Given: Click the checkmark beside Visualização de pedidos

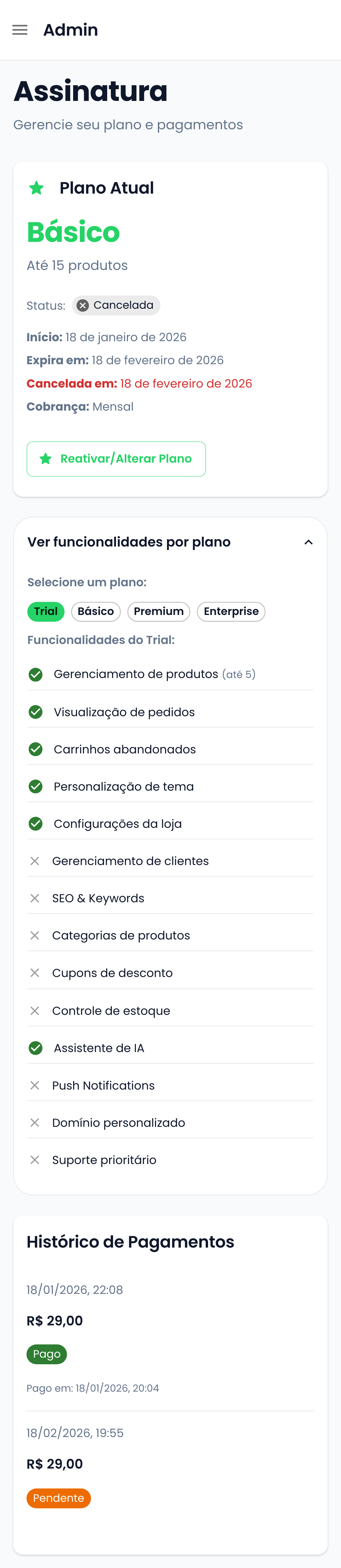Looking at the screenshot, I should [x=36, y=712].
